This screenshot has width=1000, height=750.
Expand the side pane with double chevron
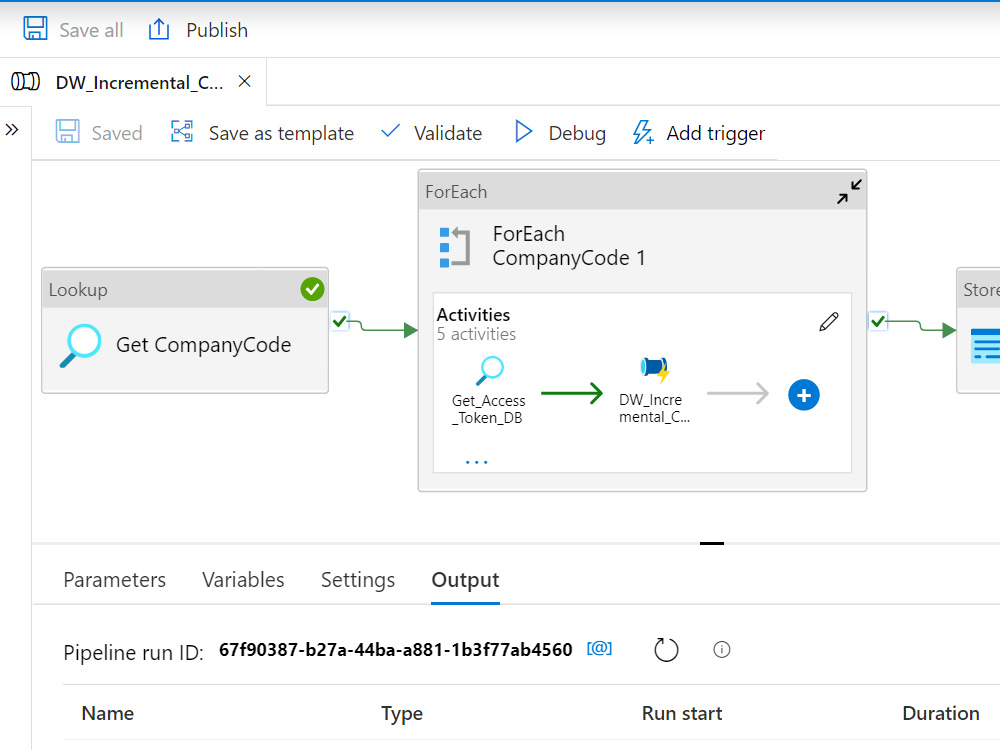pyautogui.click(x=11, y=130)
